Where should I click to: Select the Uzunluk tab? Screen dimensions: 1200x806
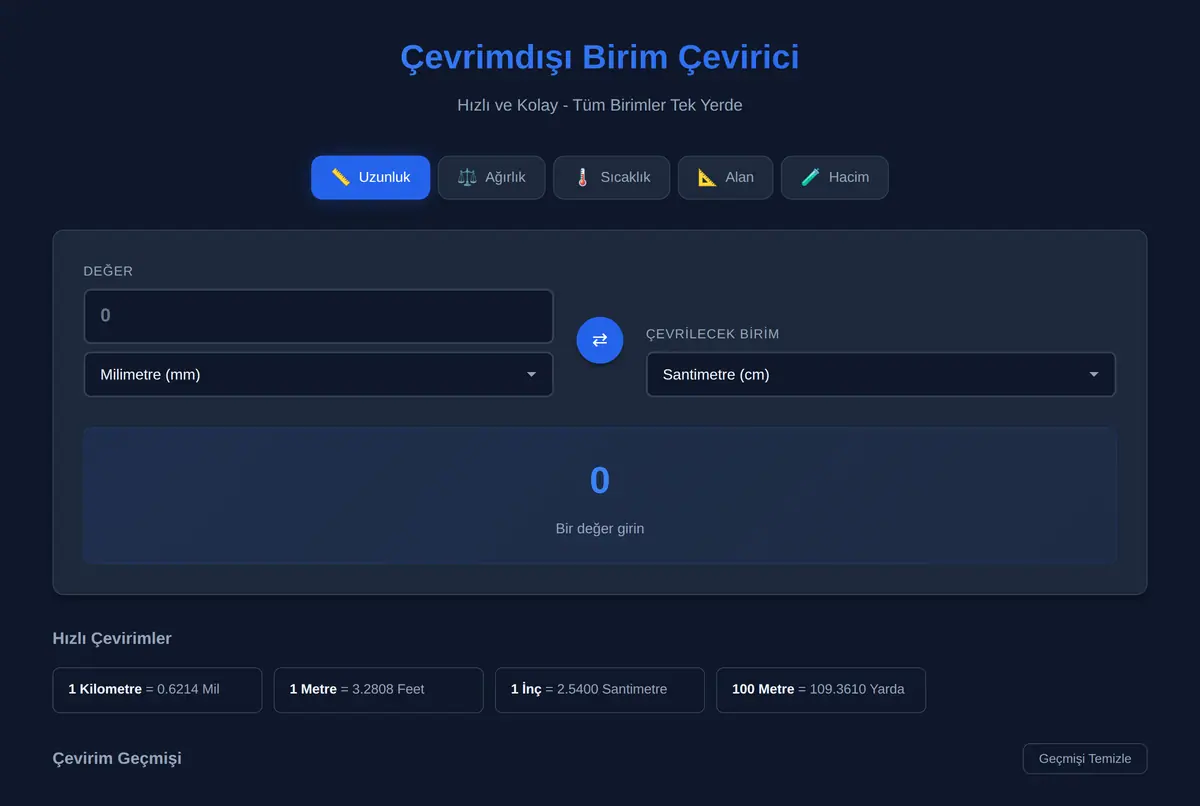click(x=371, y=177)
